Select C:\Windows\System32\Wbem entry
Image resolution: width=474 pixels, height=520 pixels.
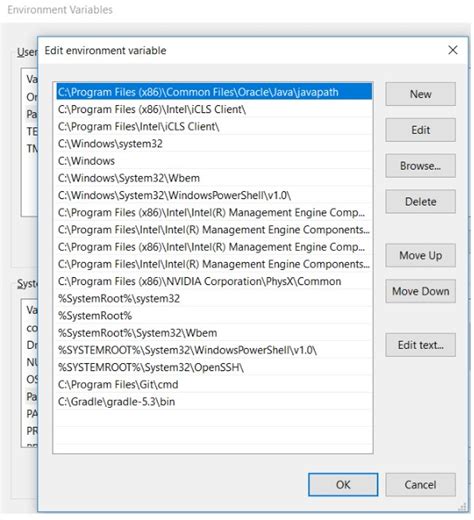tap(214, 178)
